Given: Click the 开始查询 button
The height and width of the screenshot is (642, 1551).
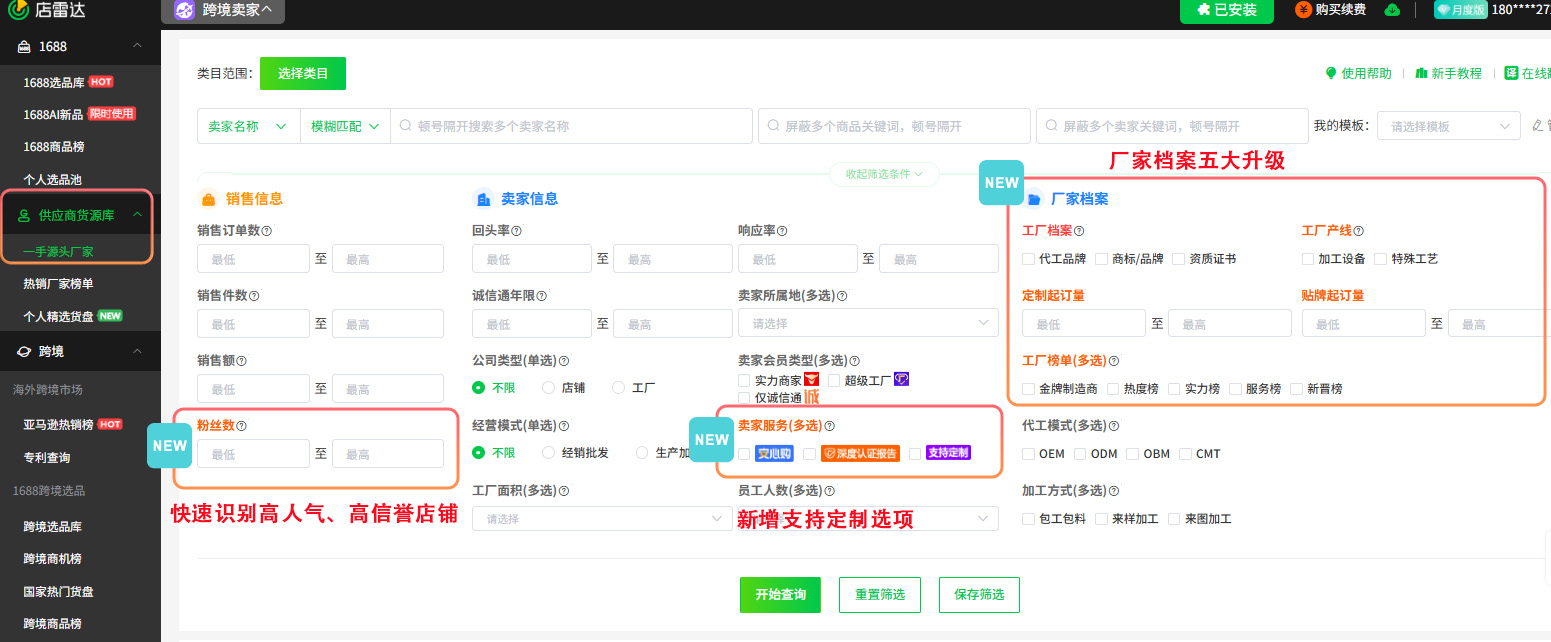Looking at the screenshot, I should coord(780,594).
